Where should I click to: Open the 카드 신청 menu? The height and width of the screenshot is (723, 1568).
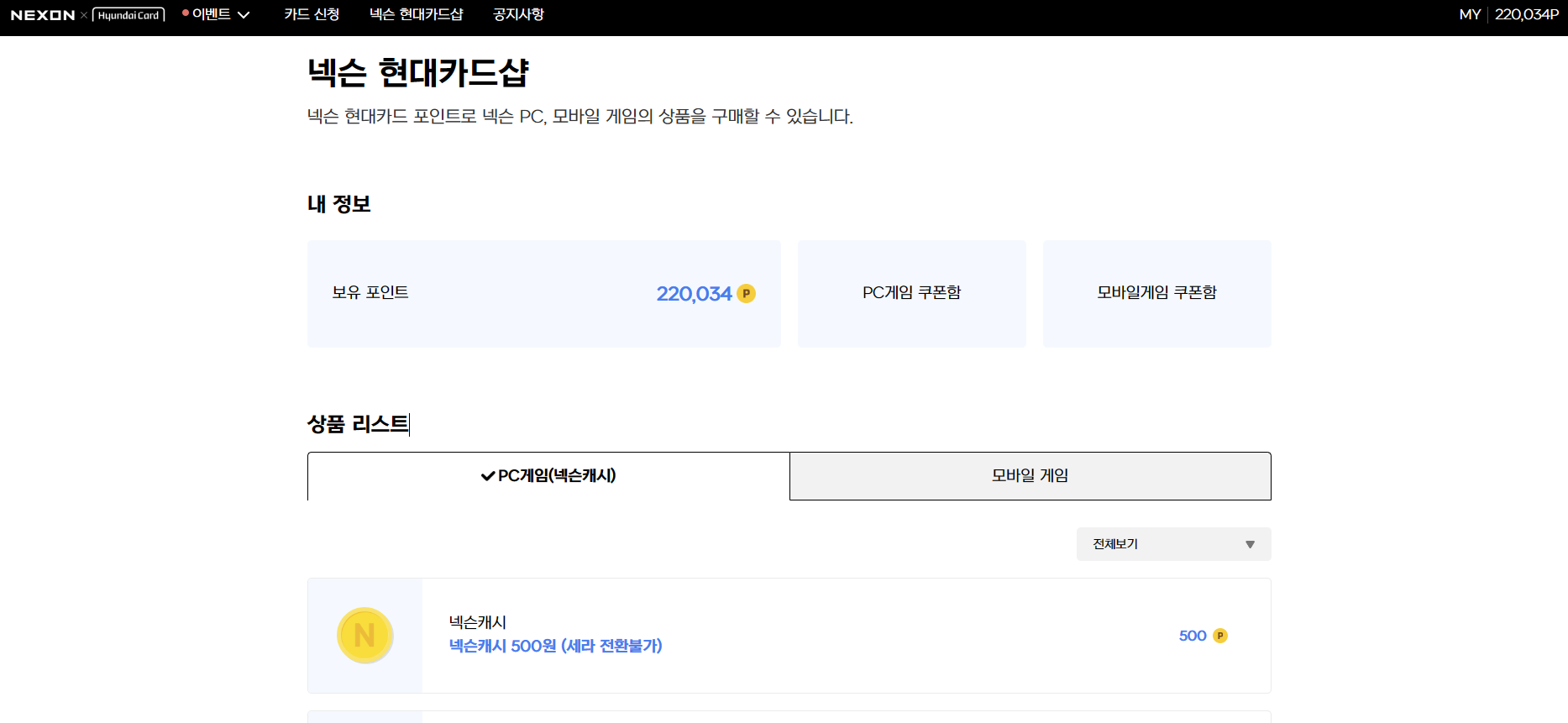pos(312,14)
